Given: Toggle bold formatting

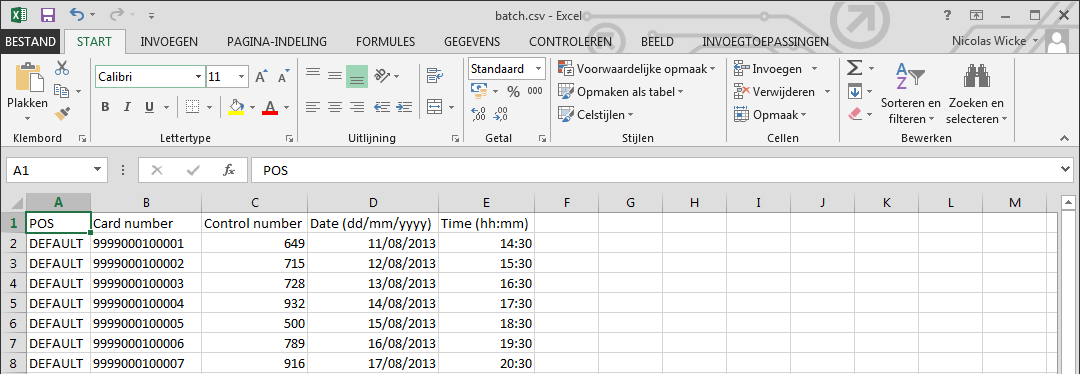Looking at the screenshot, I should (105, 107).
